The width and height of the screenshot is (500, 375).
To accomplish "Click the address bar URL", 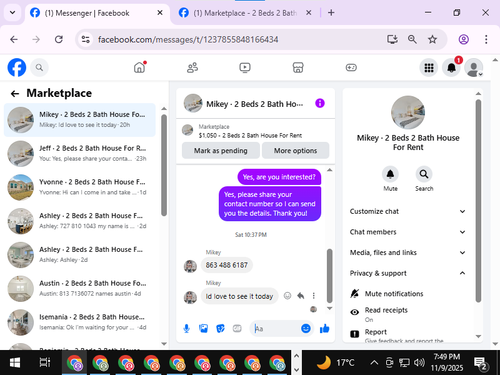I will [188, 40].
